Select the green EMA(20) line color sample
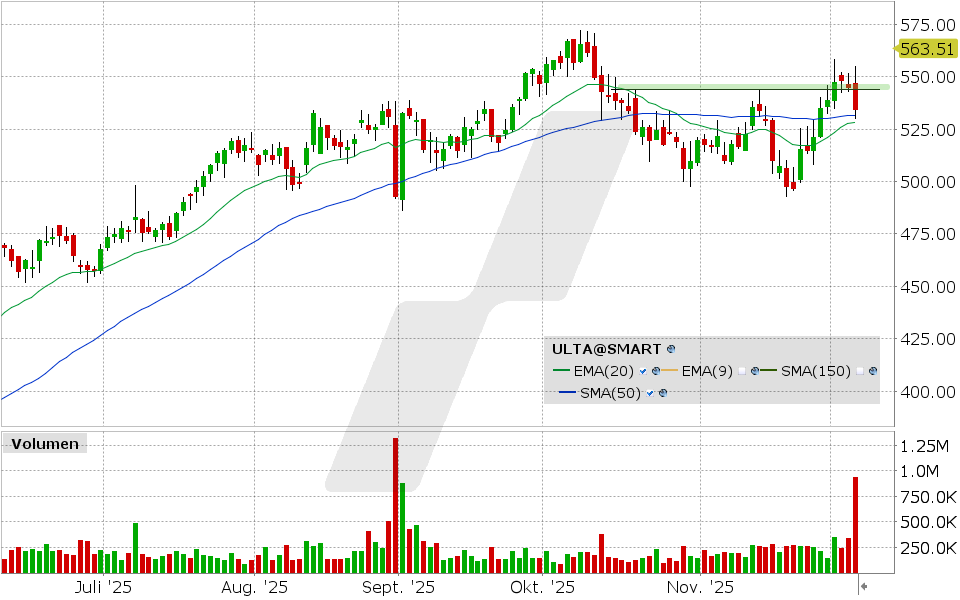The width and height of the screenshot is (960, 600). [562, 370]
